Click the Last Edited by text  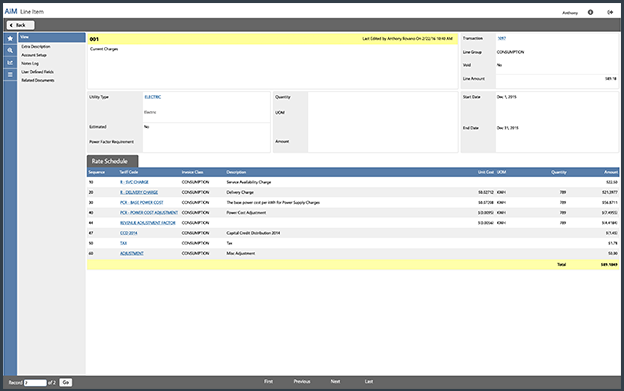(408, 39)
